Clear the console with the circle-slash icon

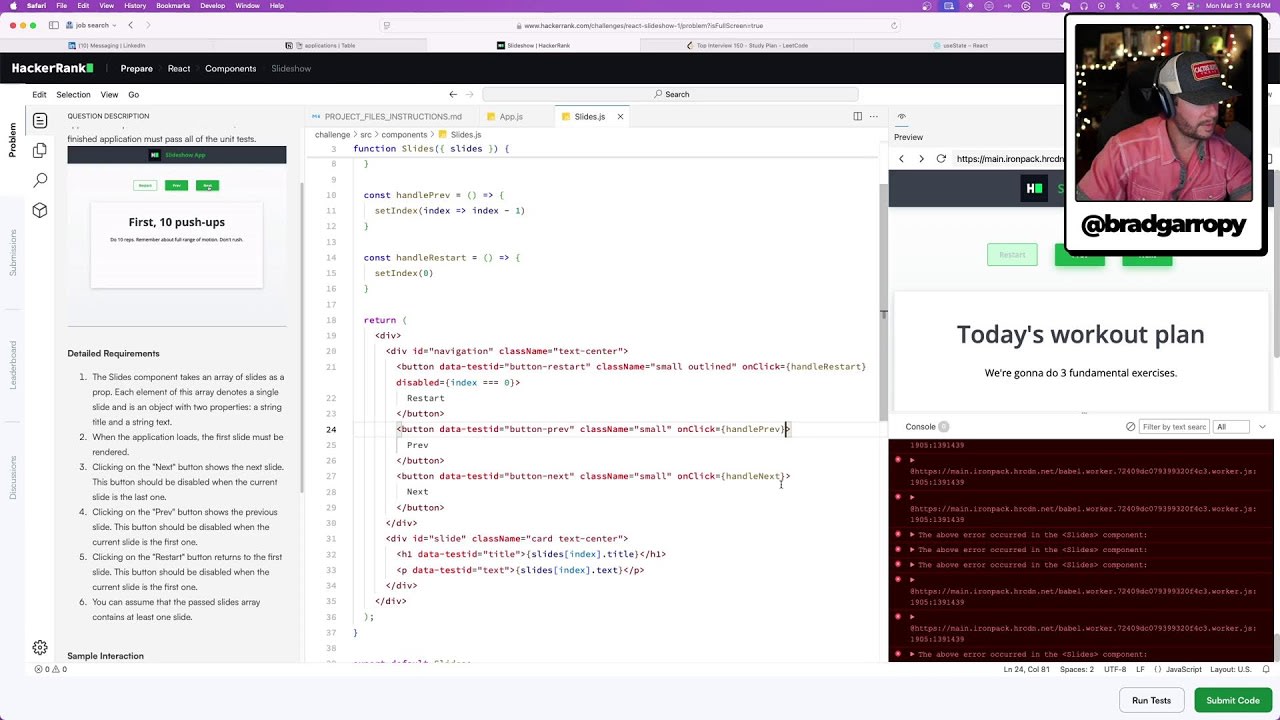point(1131,427)
